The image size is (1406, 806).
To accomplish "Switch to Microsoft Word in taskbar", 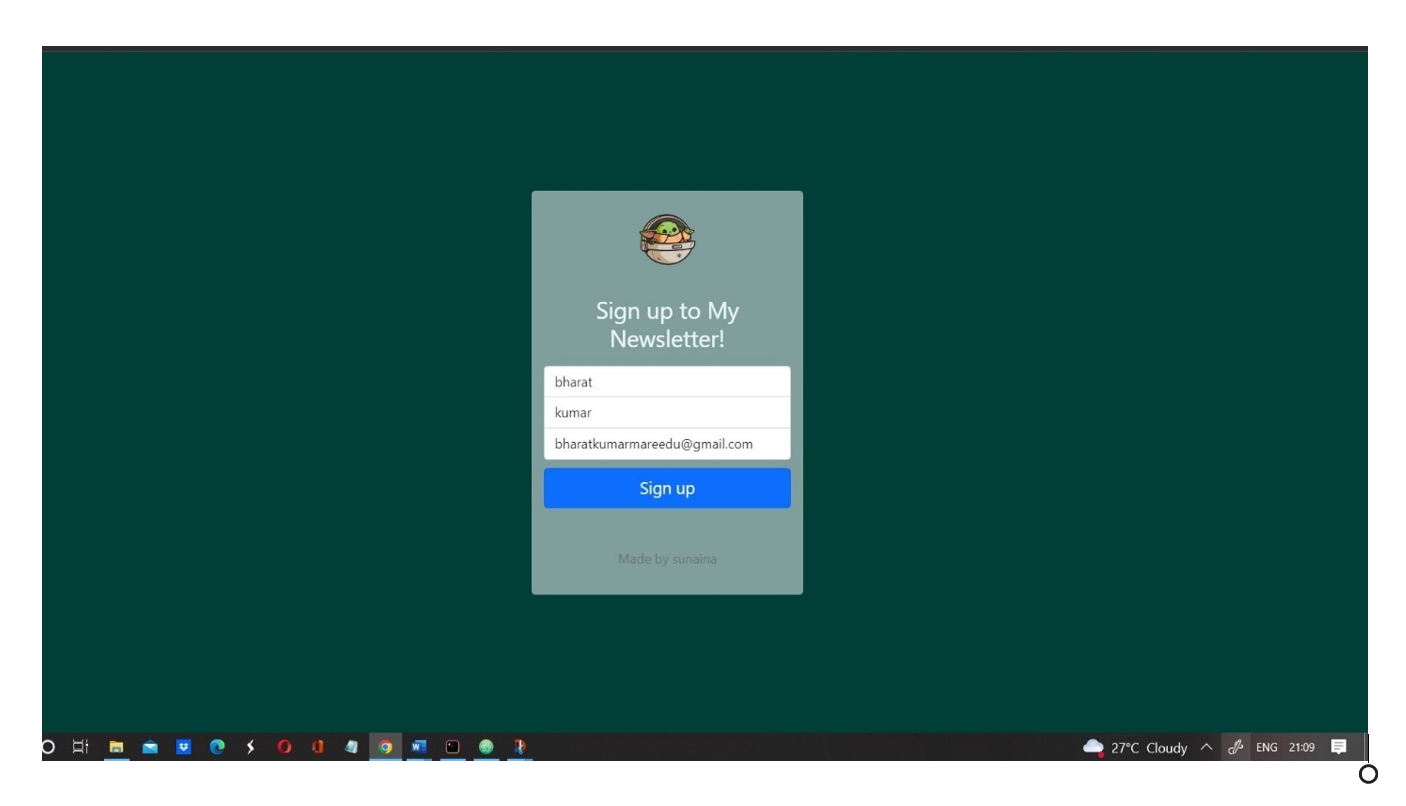I will coord(419,747).
